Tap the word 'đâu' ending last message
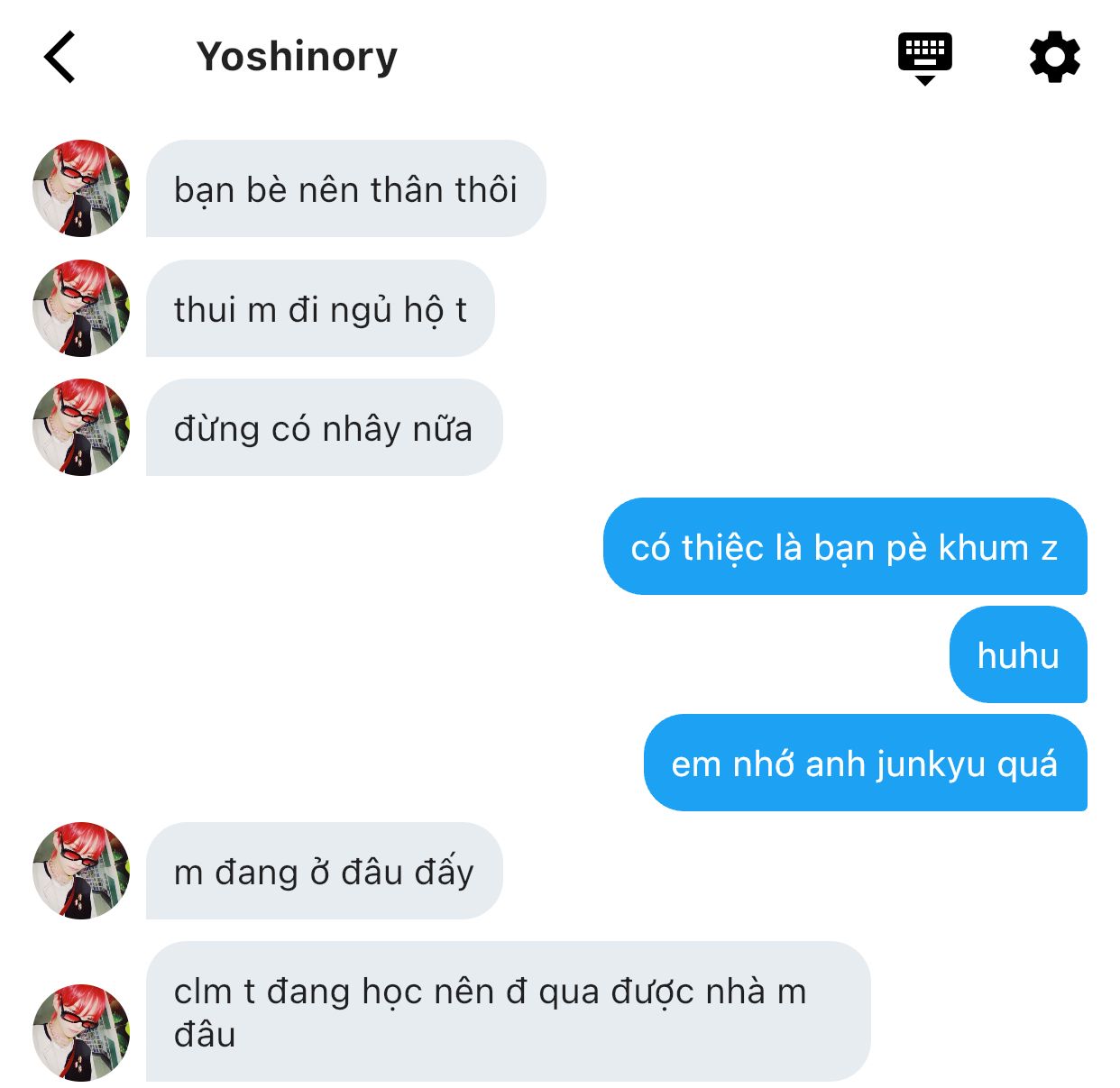1120x1088 pixels. 205,1034
